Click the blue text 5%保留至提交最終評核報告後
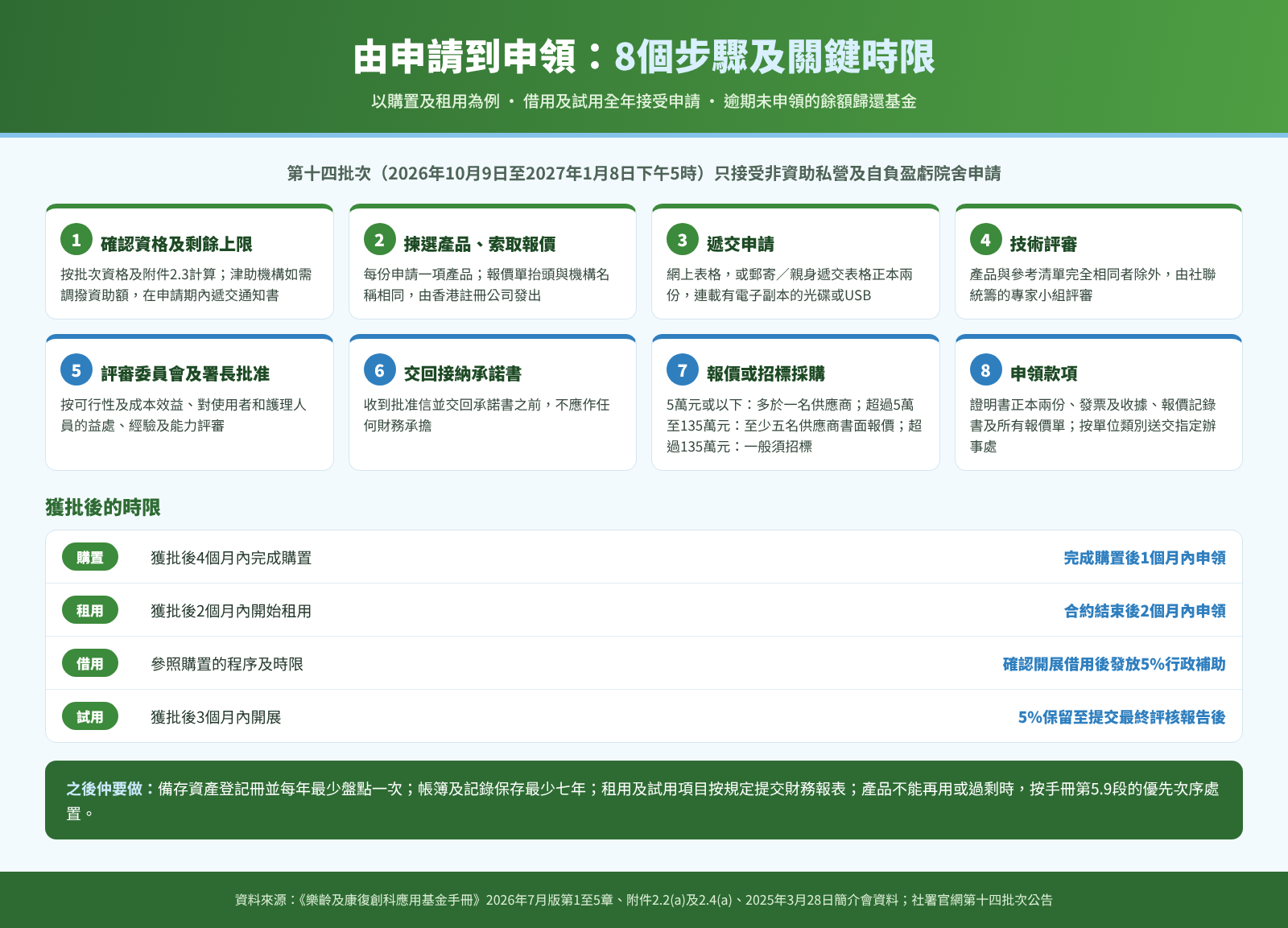 pos(1121,717)
